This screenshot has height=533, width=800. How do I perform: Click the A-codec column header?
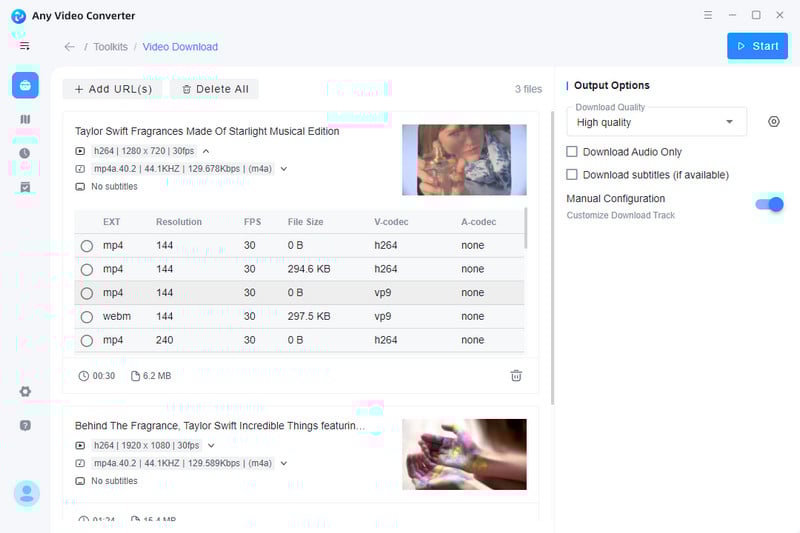tap(479, 222)
